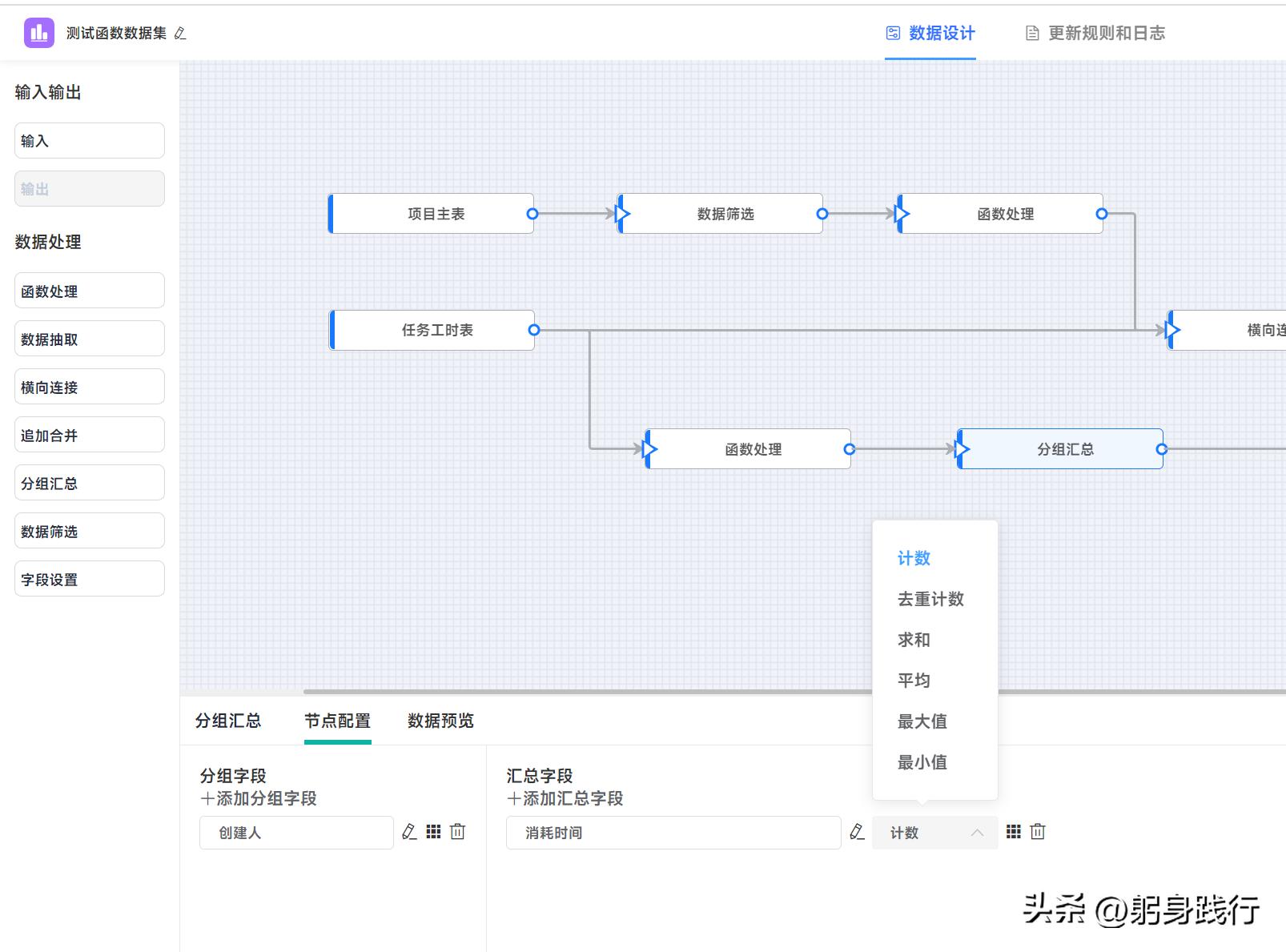Screen dimensions: 1286x952
Task: Edit the dataset name with pencil icon
Action: 180,34
